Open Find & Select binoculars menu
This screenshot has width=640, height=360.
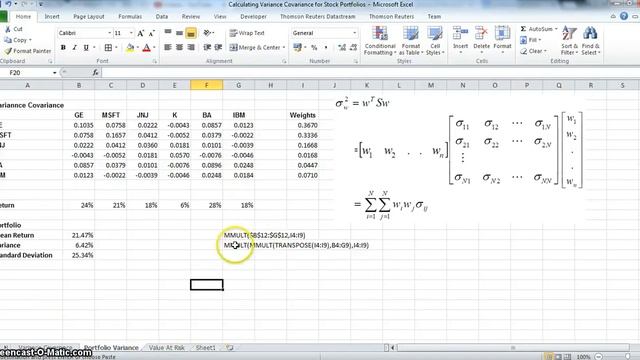591,41
